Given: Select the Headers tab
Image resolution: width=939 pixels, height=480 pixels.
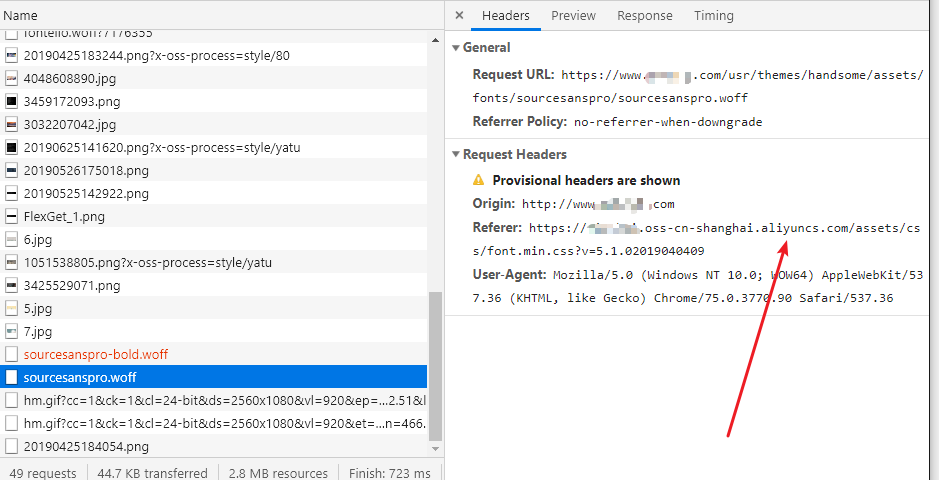Looking at the screenshot, I should point(505,16).
